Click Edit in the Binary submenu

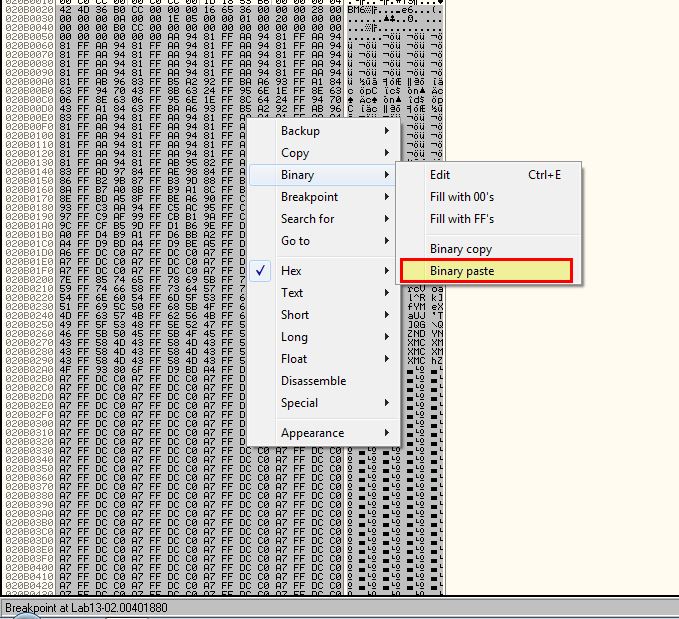pos(488,175)
